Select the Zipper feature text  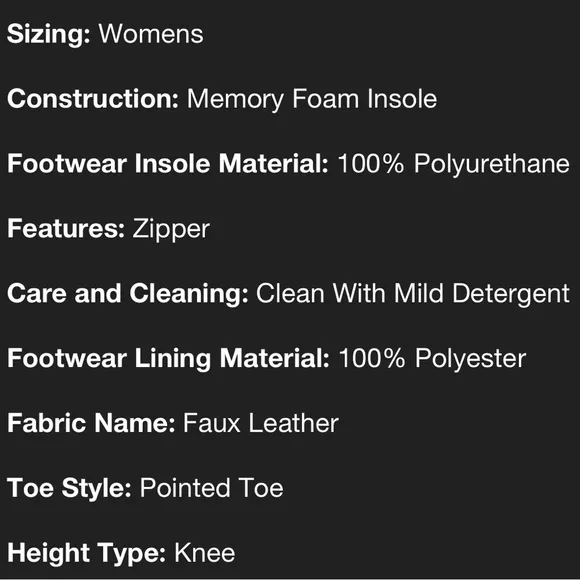pos(171,230)
